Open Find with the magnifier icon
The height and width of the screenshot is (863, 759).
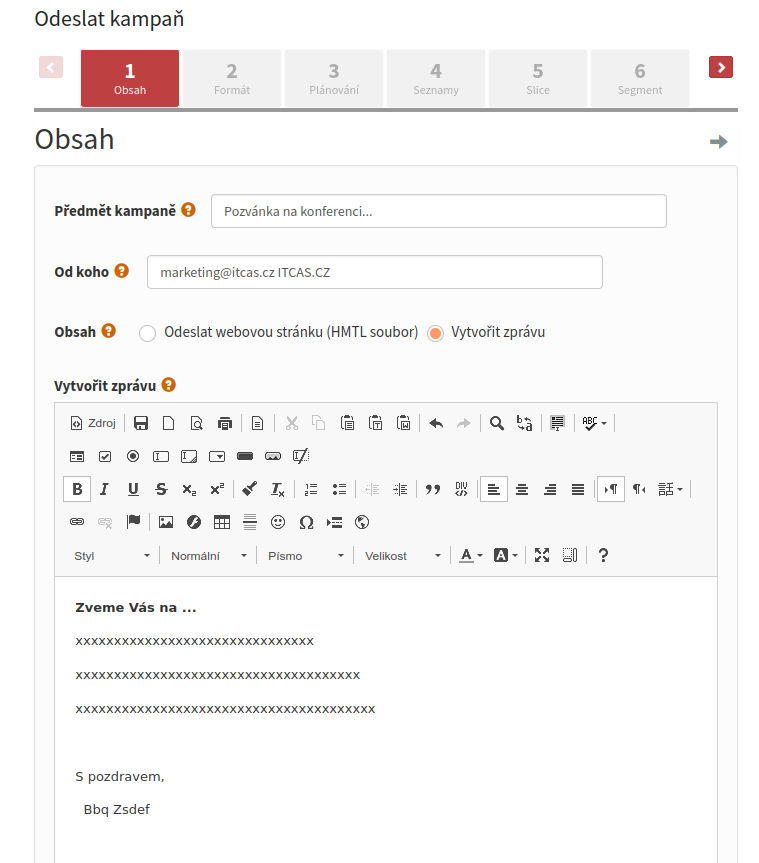click(497, 423)
